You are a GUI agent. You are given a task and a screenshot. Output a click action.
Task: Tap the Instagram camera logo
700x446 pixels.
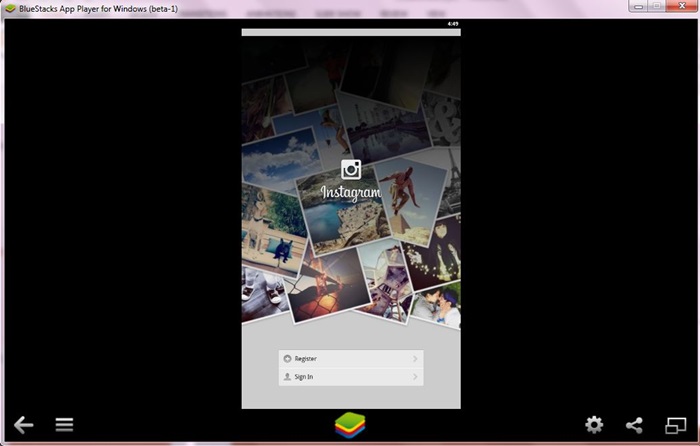(x=351, y=170)
